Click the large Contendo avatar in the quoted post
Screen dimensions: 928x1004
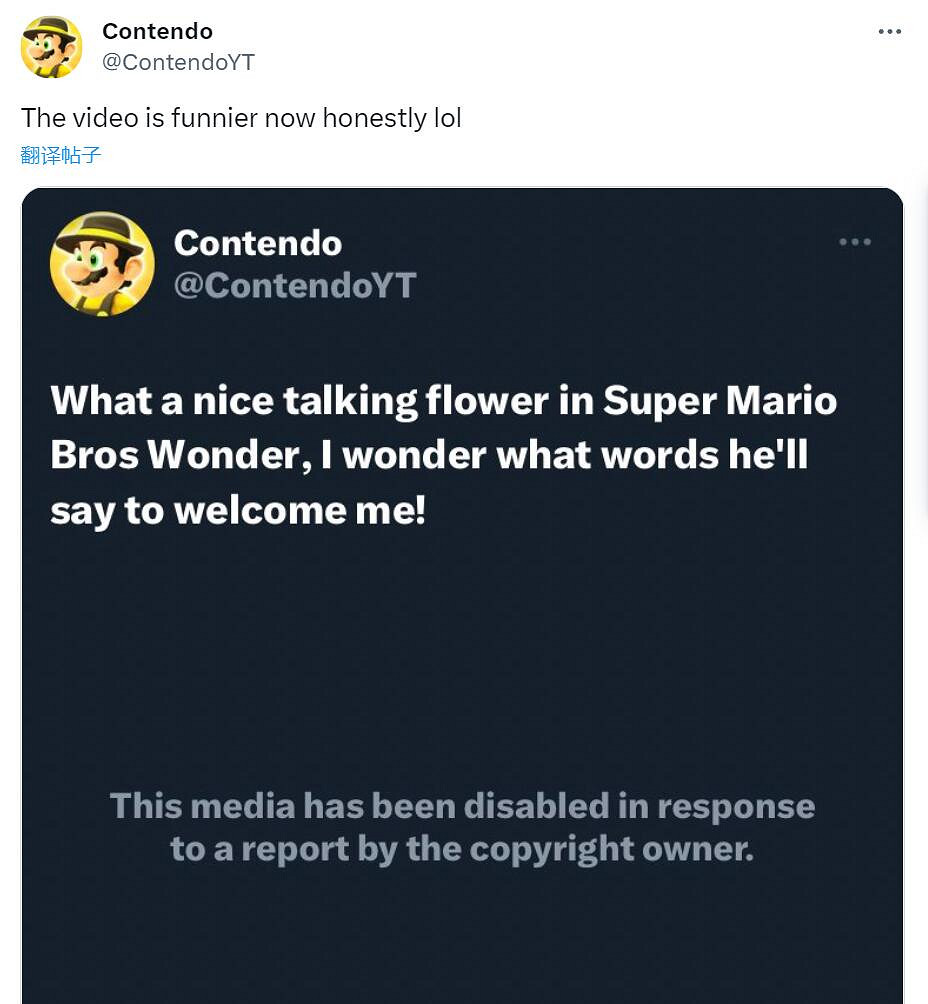102,264
